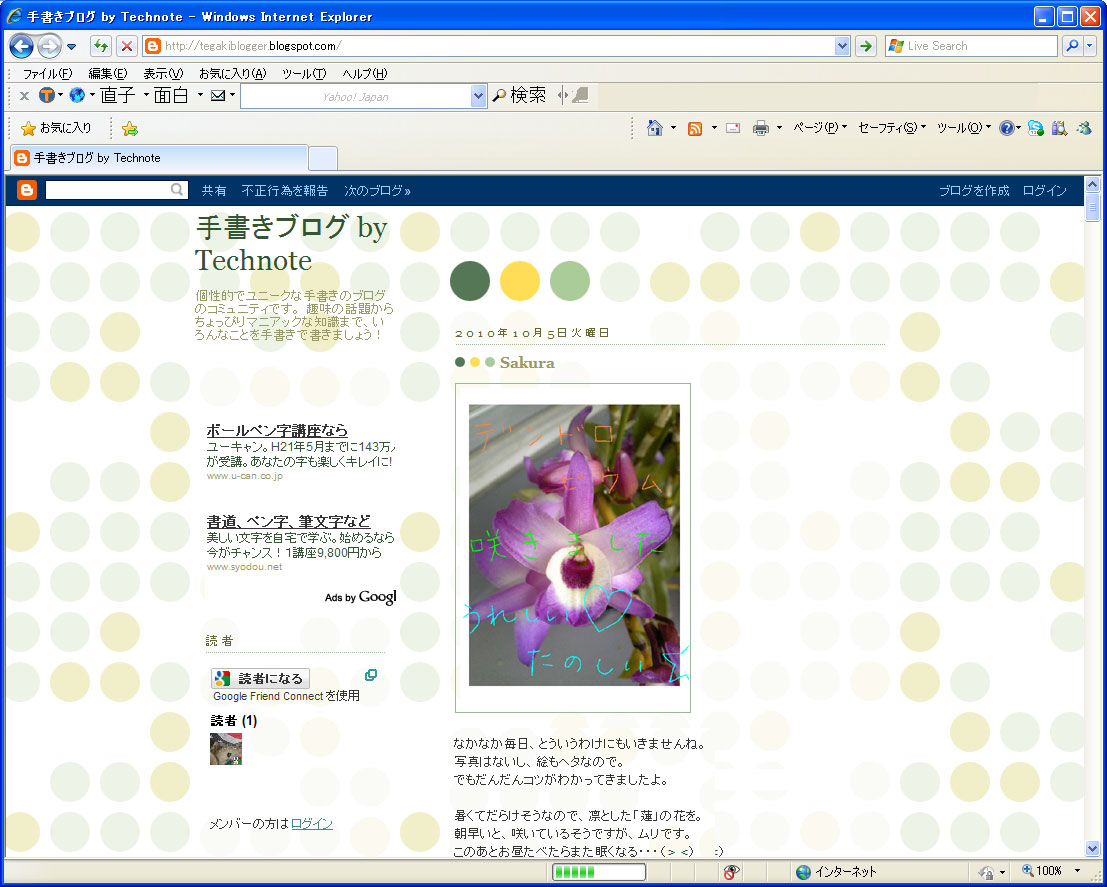Click the 不正行為を報告 link
Viewport: 1107px width, 887px height.
(285, 191)
